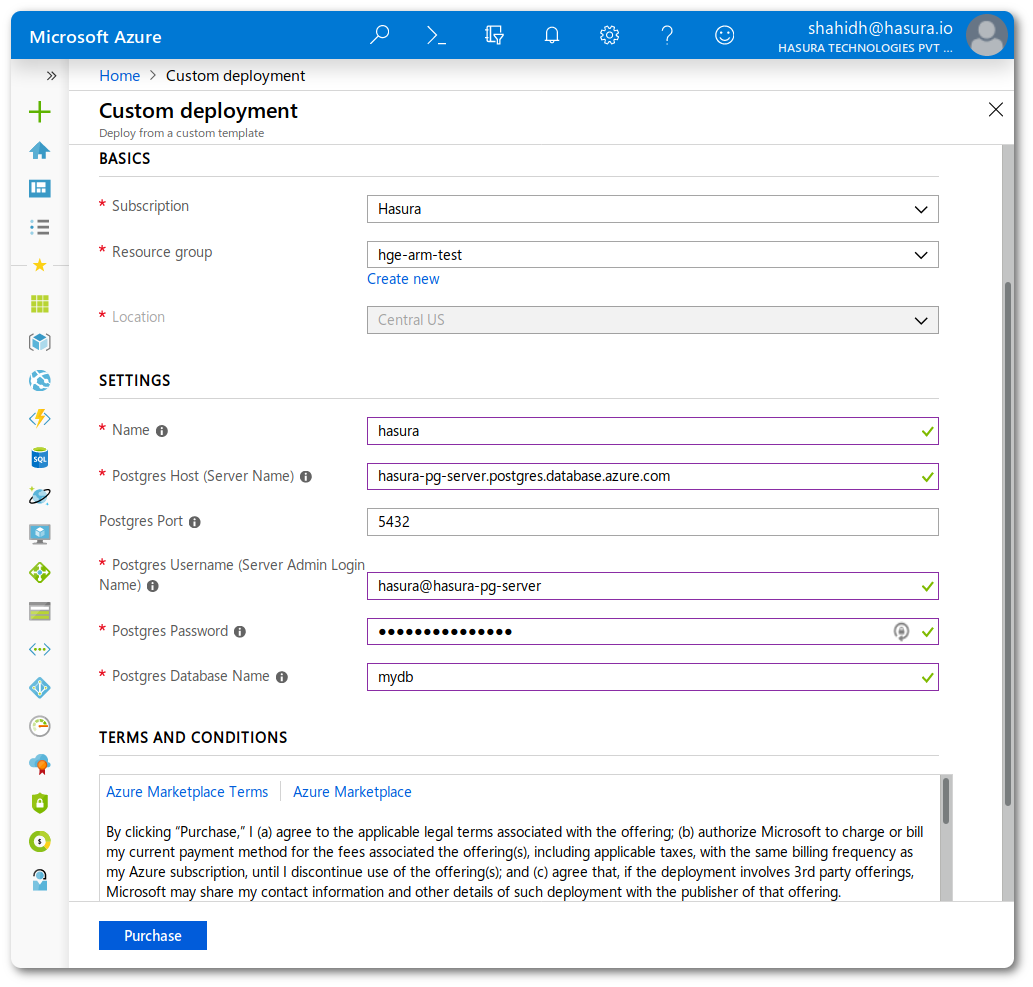Open App Services globe icon

point(40,380)
